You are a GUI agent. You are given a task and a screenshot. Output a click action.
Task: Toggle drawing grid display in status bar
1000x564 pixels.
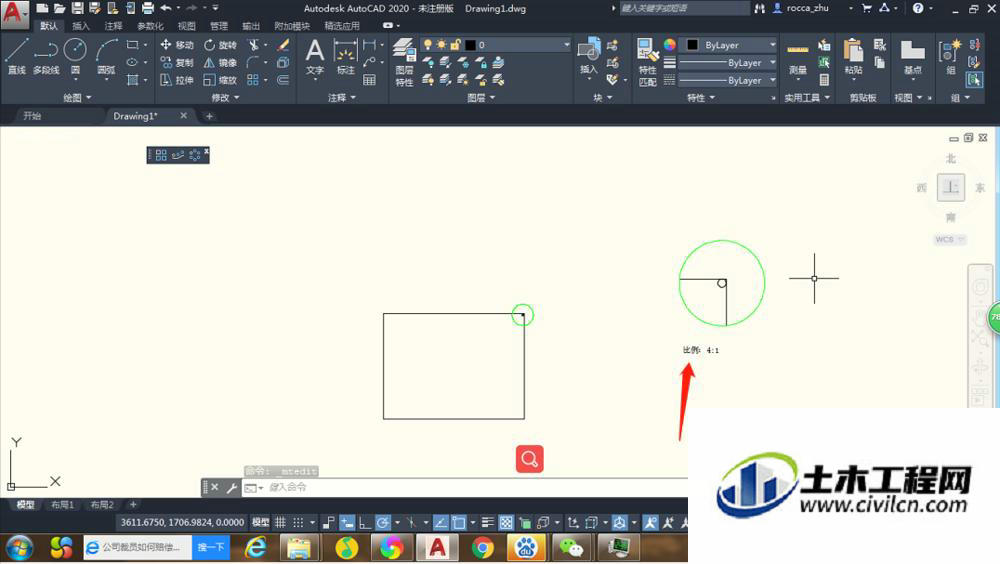281,523
